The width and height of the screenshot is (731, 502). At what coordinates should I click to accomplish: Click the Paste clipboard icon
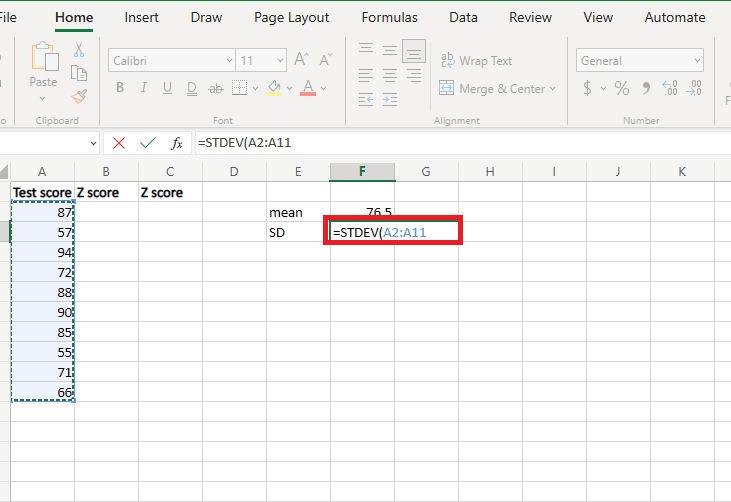pos(45,56)
